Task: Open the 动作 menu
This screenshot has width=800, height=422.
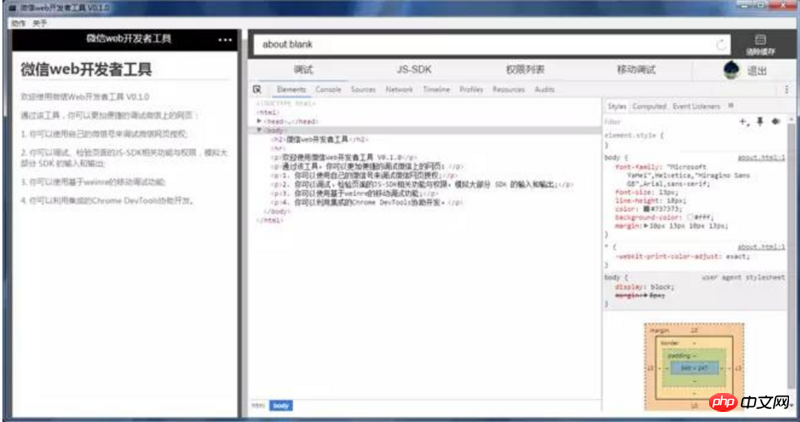Action: 18,23
